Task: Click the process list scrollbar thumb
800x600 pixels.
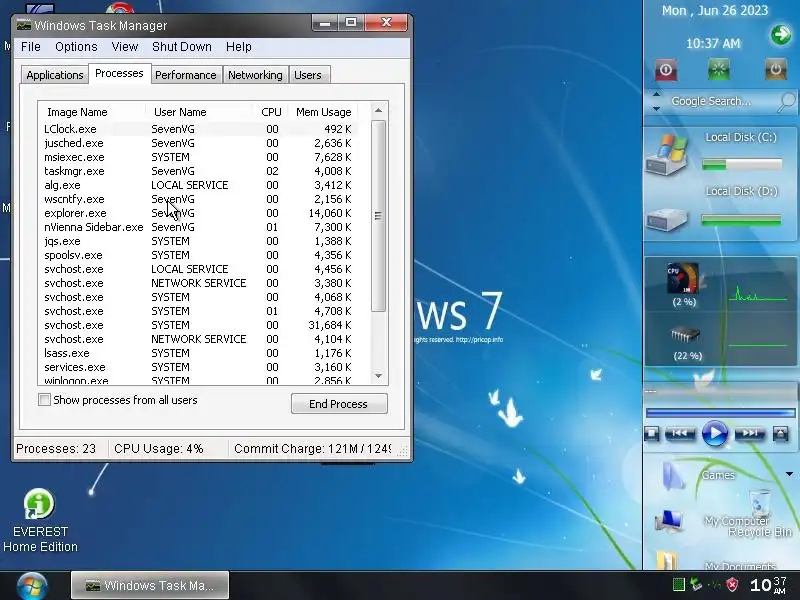Action: pyautogui.click(x=378, y=216)
